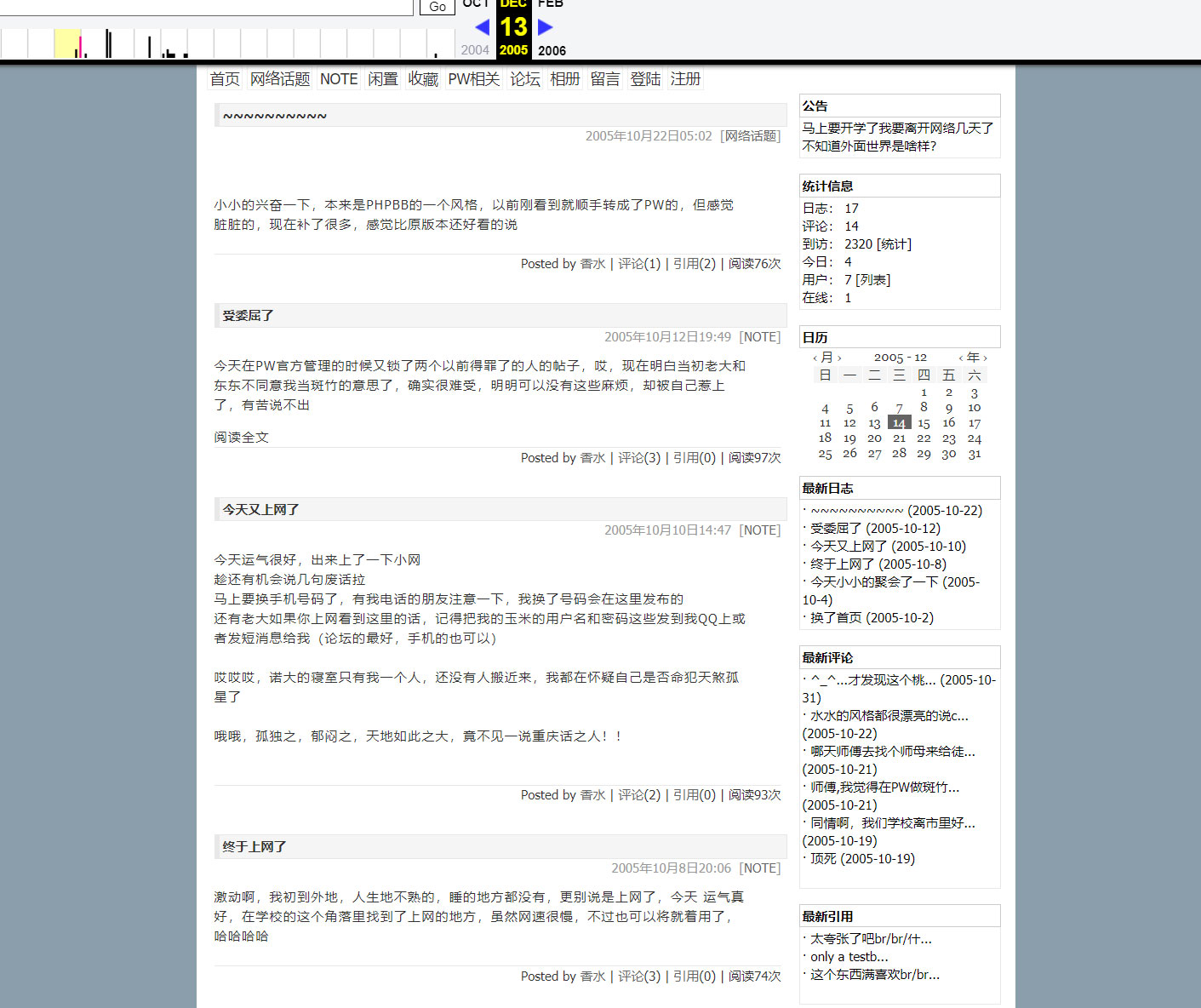Select day 31 in calendar
The image size is (1201, 1008).
click(975, 454)
